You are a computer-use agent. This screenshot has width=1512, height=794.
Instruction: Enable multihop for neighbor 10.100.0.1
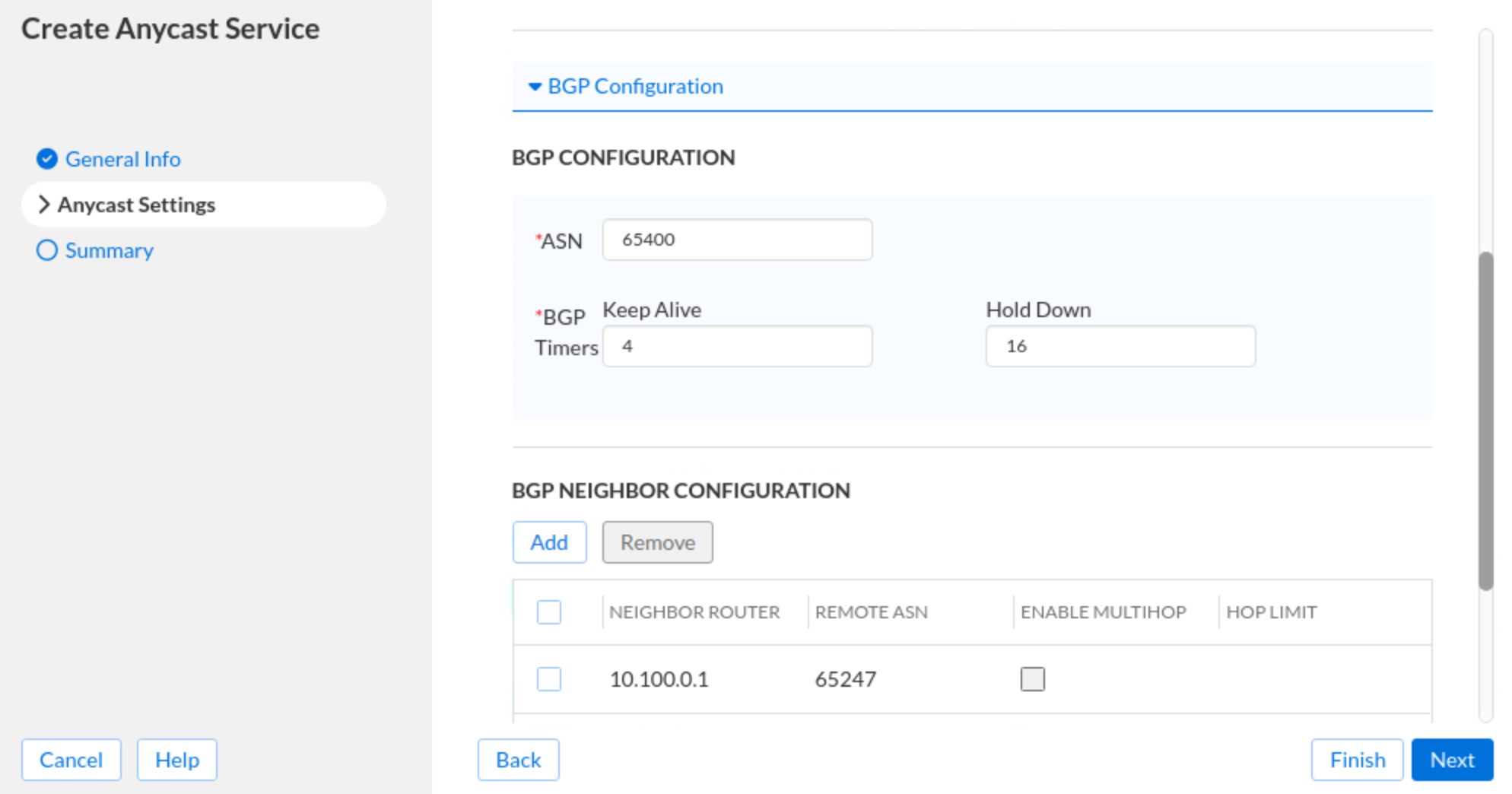(x=1032, y=678)
